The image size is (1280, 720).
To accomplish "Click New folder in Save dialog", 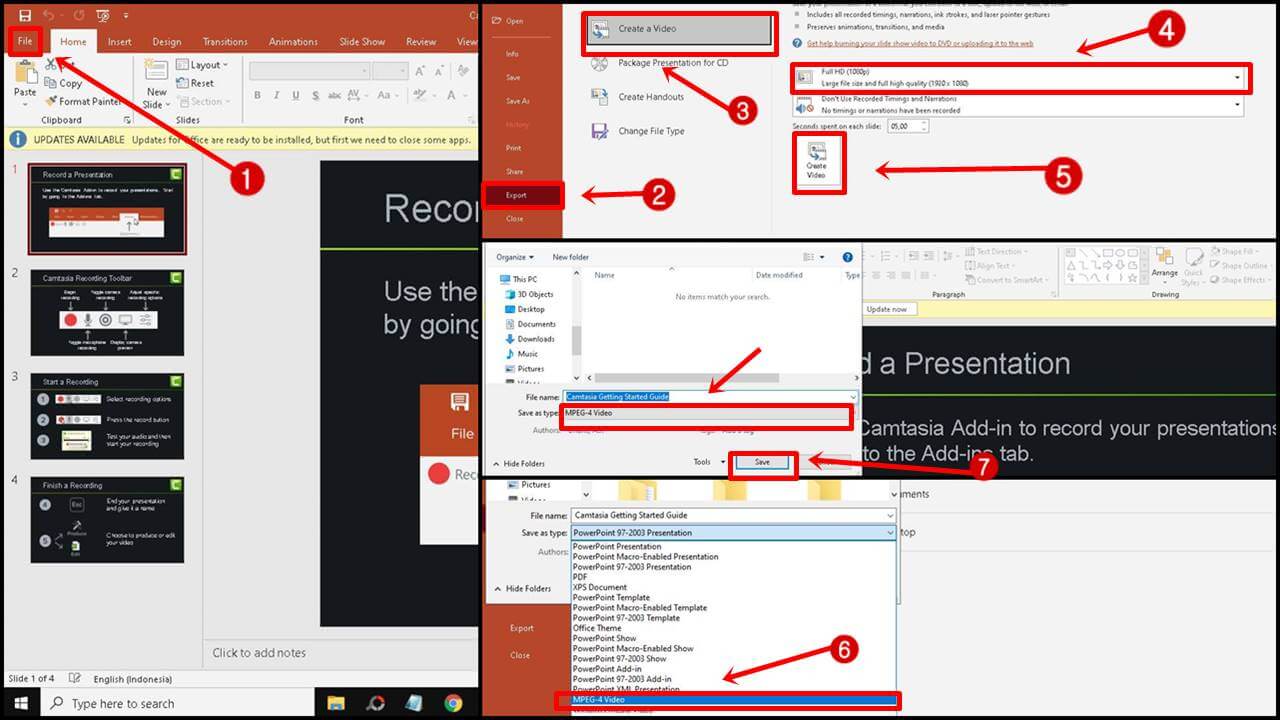I will [571, 257].
